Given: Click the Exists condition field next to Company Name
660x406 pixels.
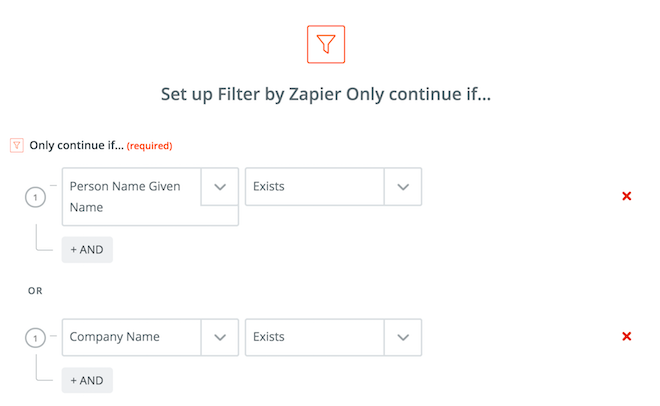Looking at the screenshot, I should coord(314,337).
